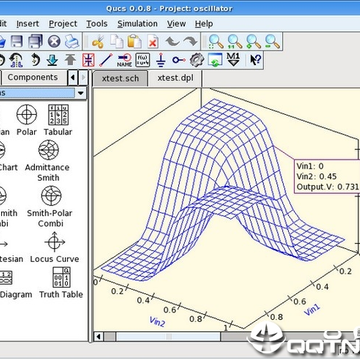Toggle the deactivate/activate component icon
The image size is (360, 360).
(88, 60)
